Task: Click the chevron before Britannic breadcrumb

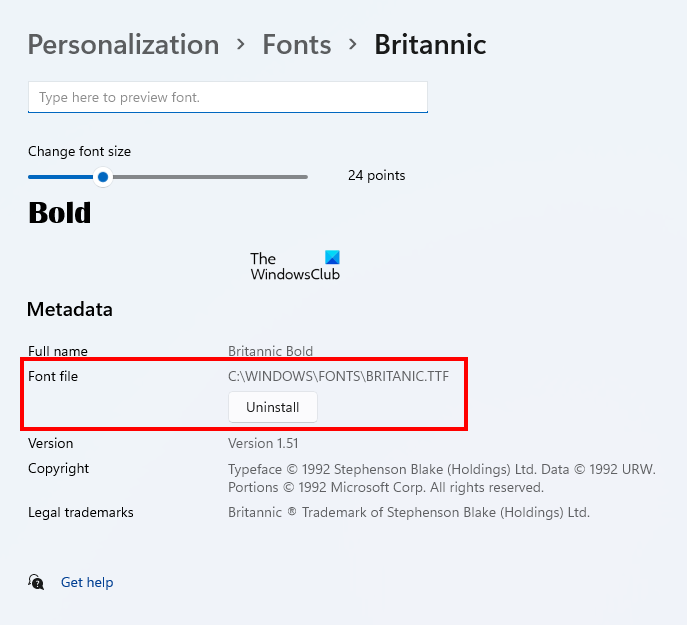Action: pos(353,45)
